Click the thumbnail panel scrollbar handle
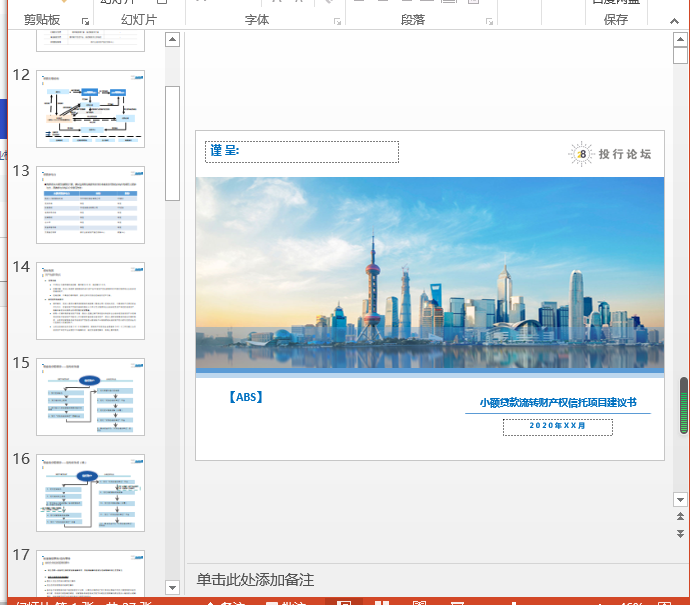The width and height of the screenshot is (690, 605). [x=172, y=143]
